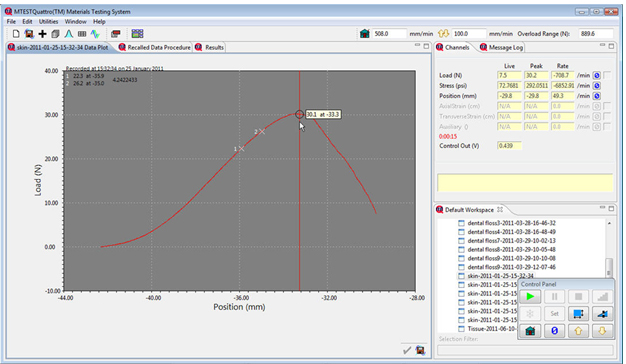The image size is (626, 364).
Task: Click the Control Out 0.439 value
Action: (x=509, y=146)
